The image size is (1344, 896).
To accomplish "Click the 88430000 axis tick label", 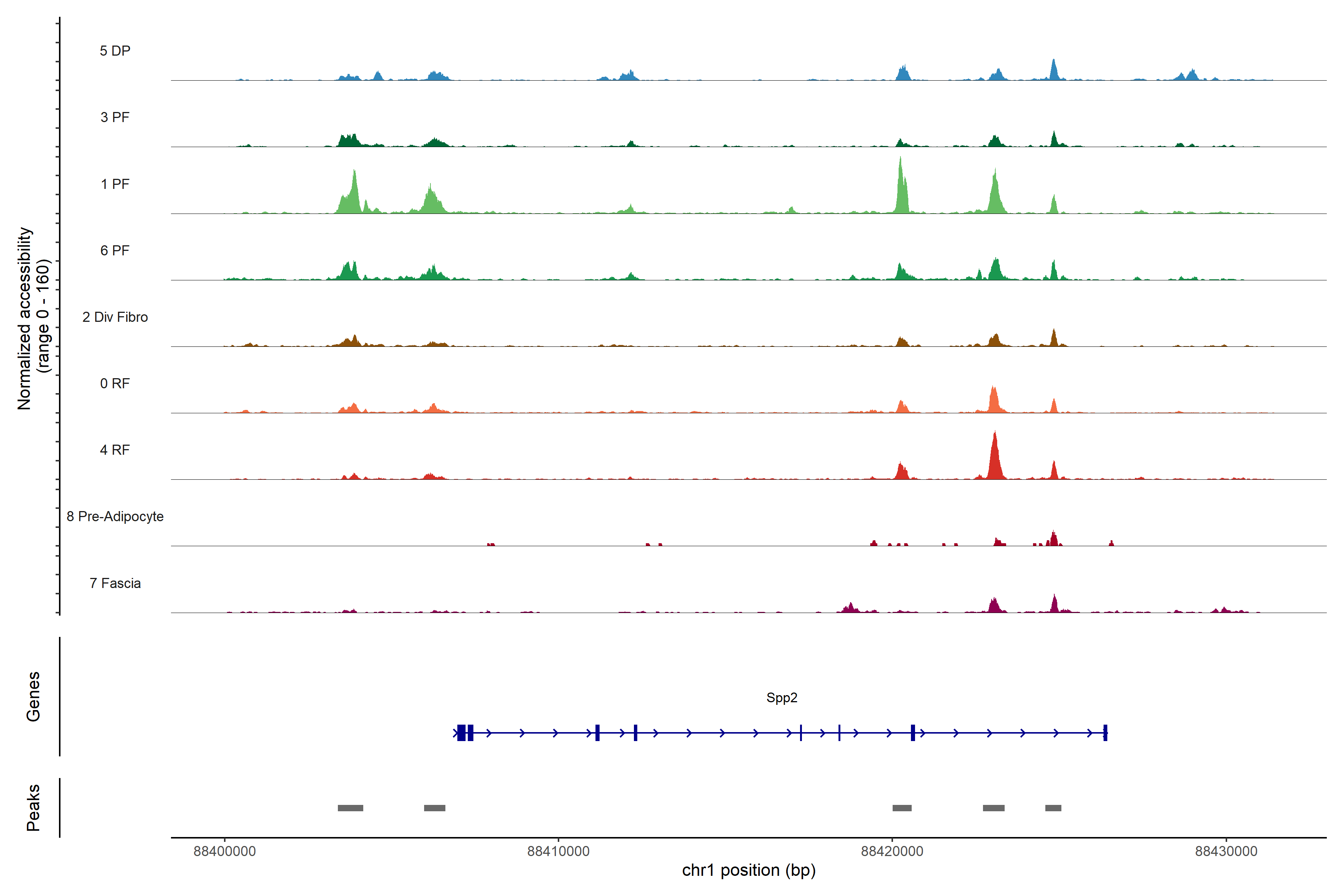I will 1226,852.
